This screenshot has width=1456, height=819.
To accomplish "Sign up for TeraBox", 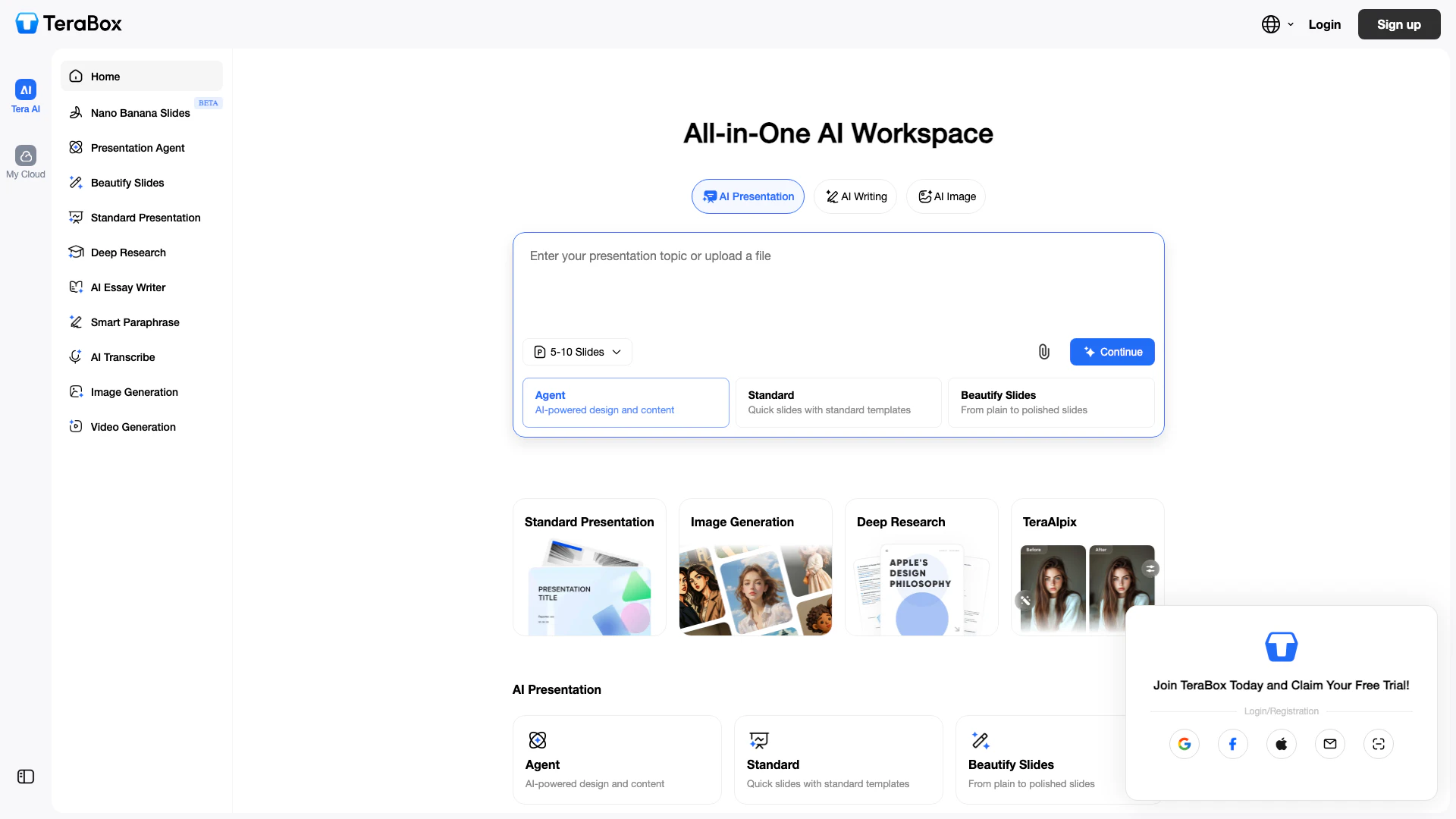I will [1398, 24].
